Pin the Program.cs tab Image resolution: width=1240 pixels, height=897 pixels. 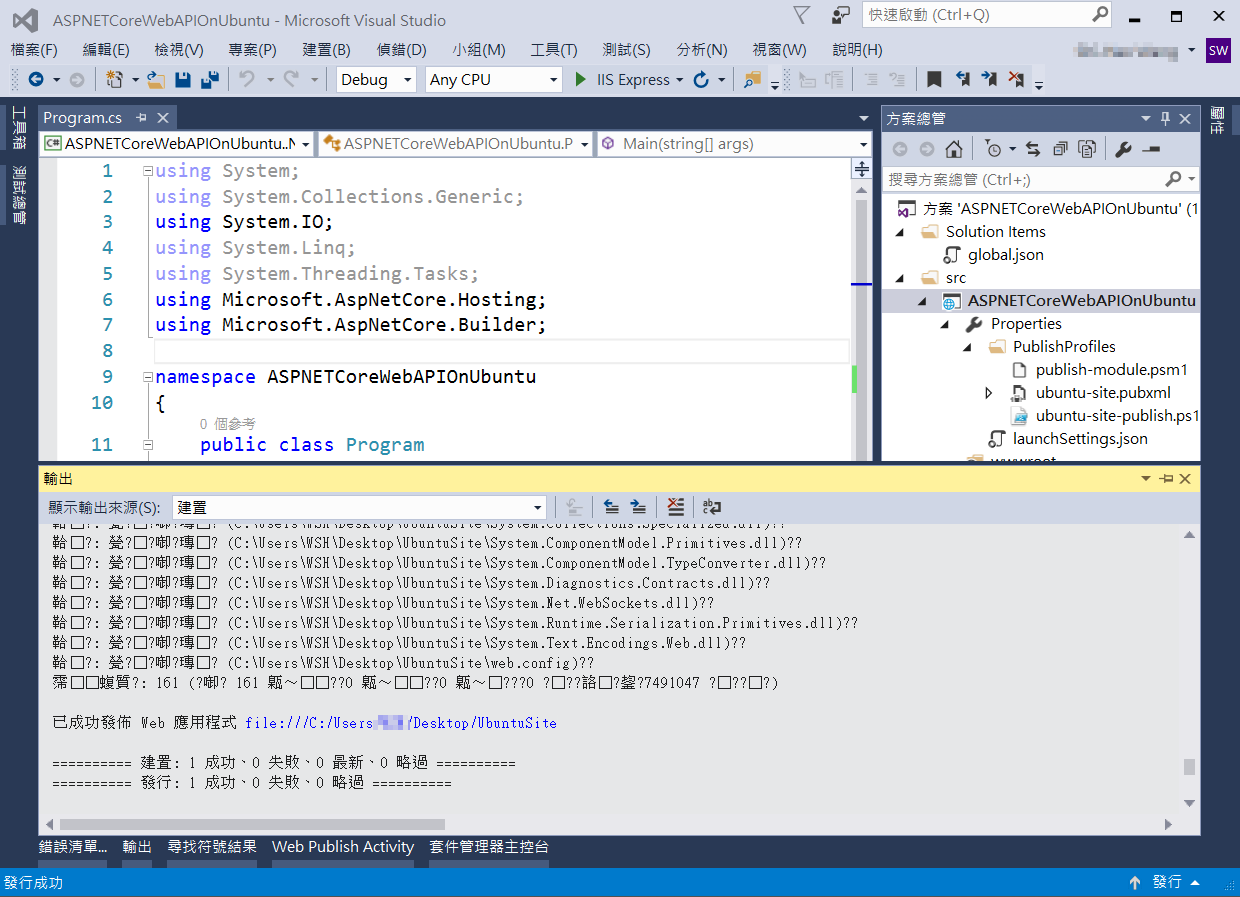[141, 118]
